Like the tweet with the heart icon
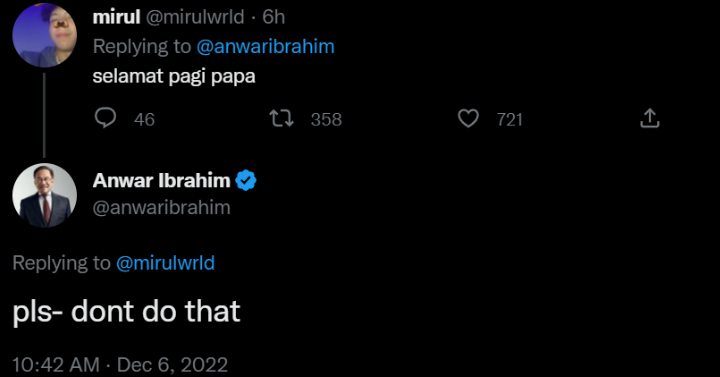This screenshot has height=377, width=720. pyautogui.click(x=468, y=118)
